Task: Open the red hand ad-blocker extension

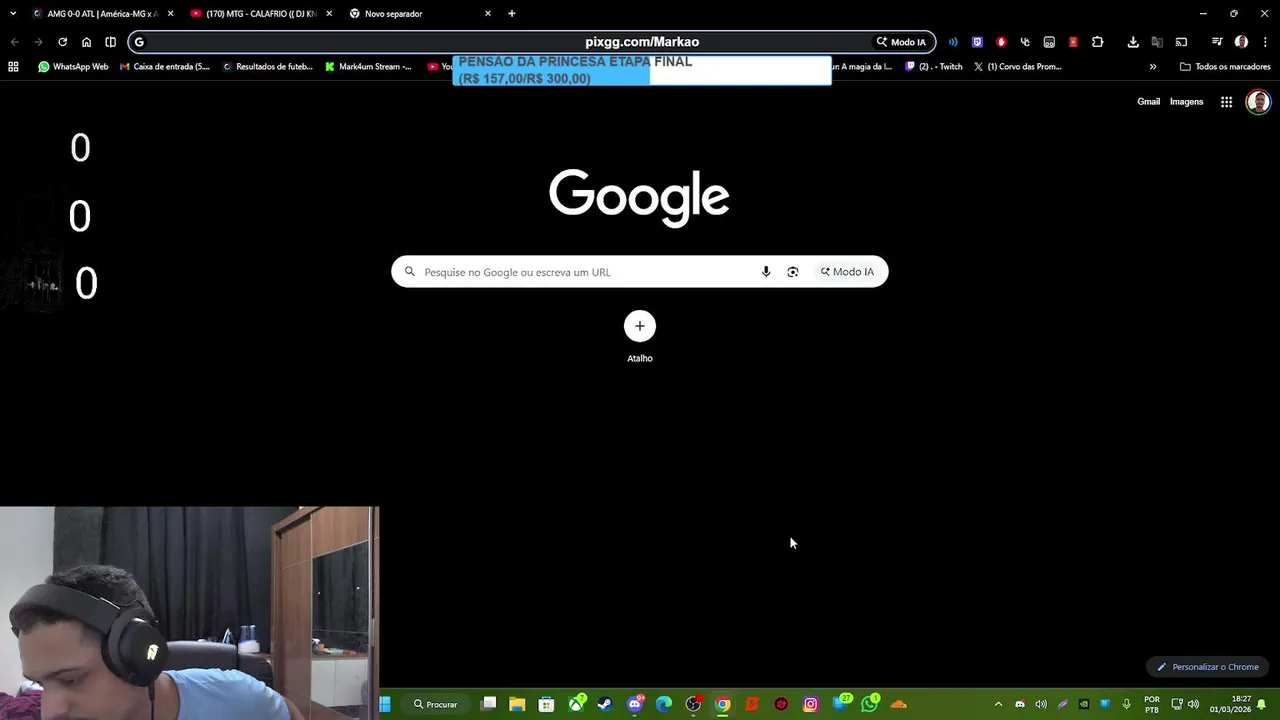Action: coord(1001,42)
